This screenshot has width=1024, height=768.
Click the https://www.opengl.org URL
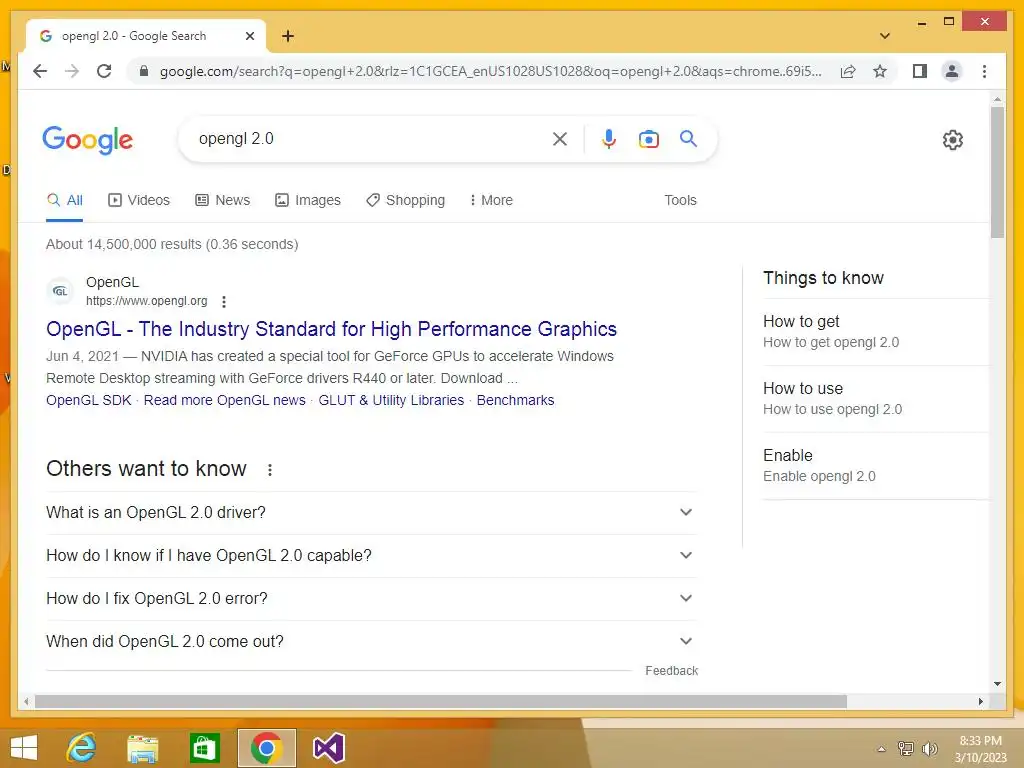coord(147,301)
